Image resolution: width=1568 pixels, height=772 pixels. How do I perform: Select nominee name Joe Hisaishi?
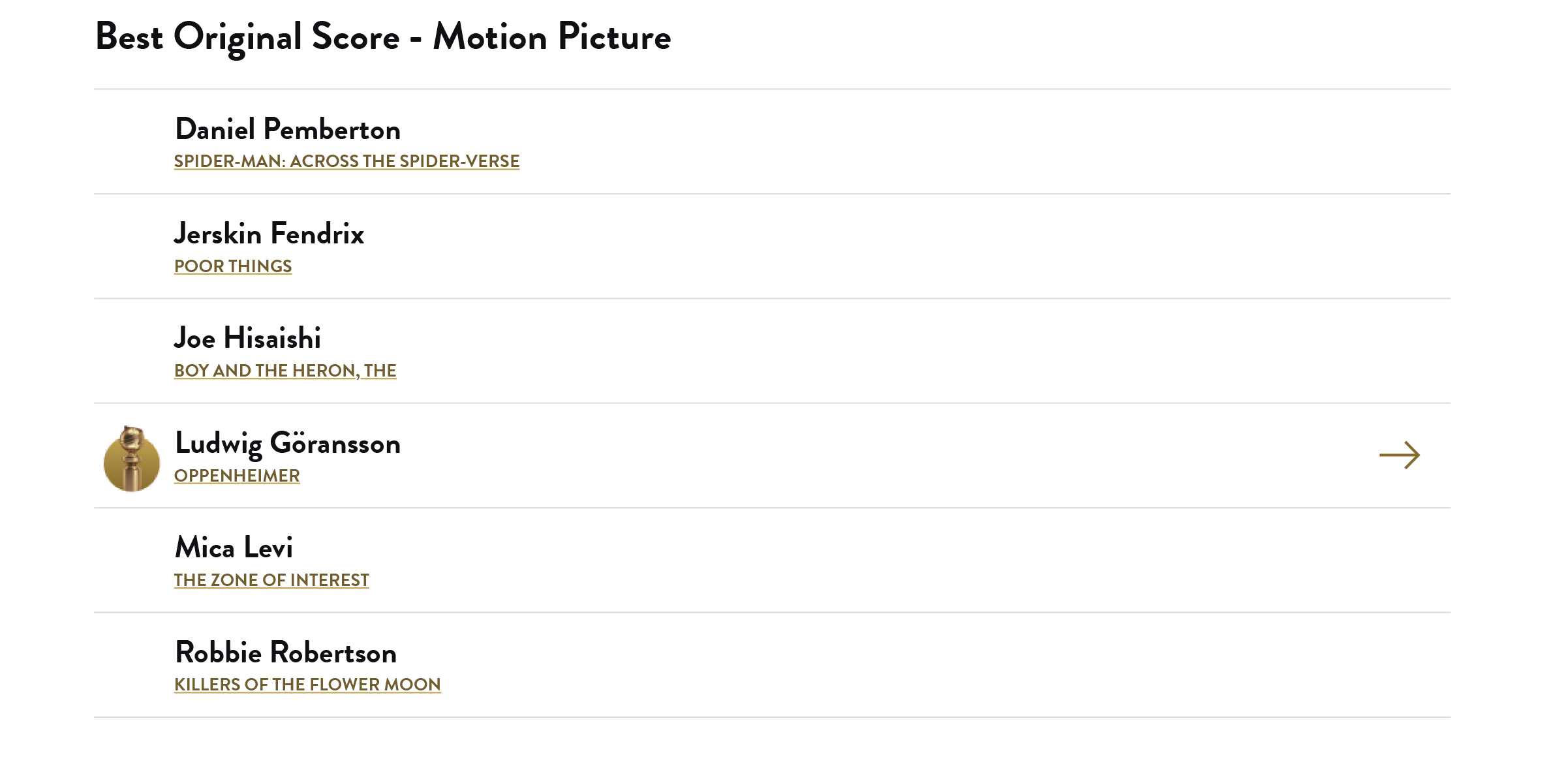pyautogui.click(x=247, y=338)
